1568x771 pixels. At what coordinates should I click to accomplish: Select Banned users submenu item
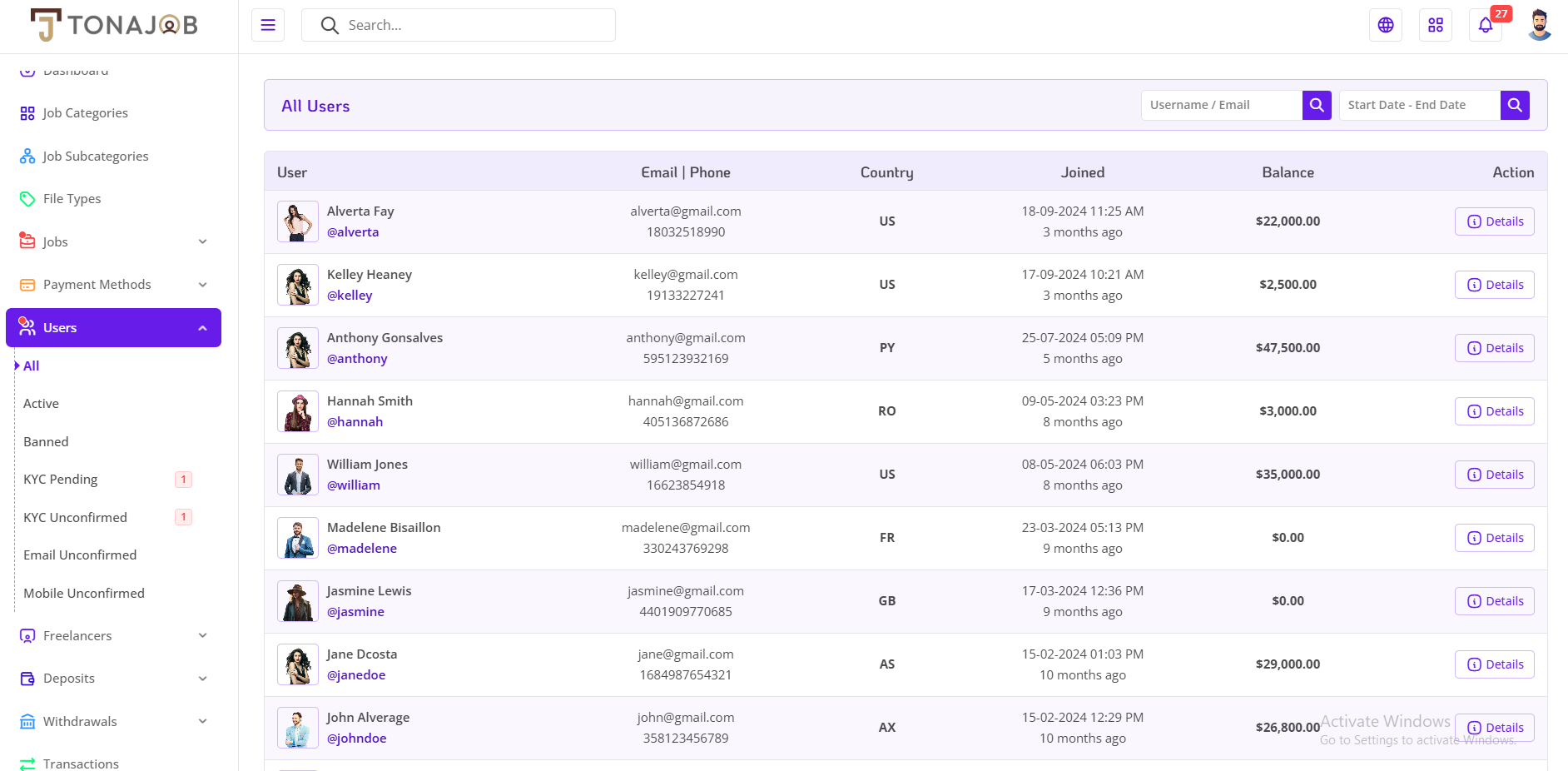tap(46, 442)
